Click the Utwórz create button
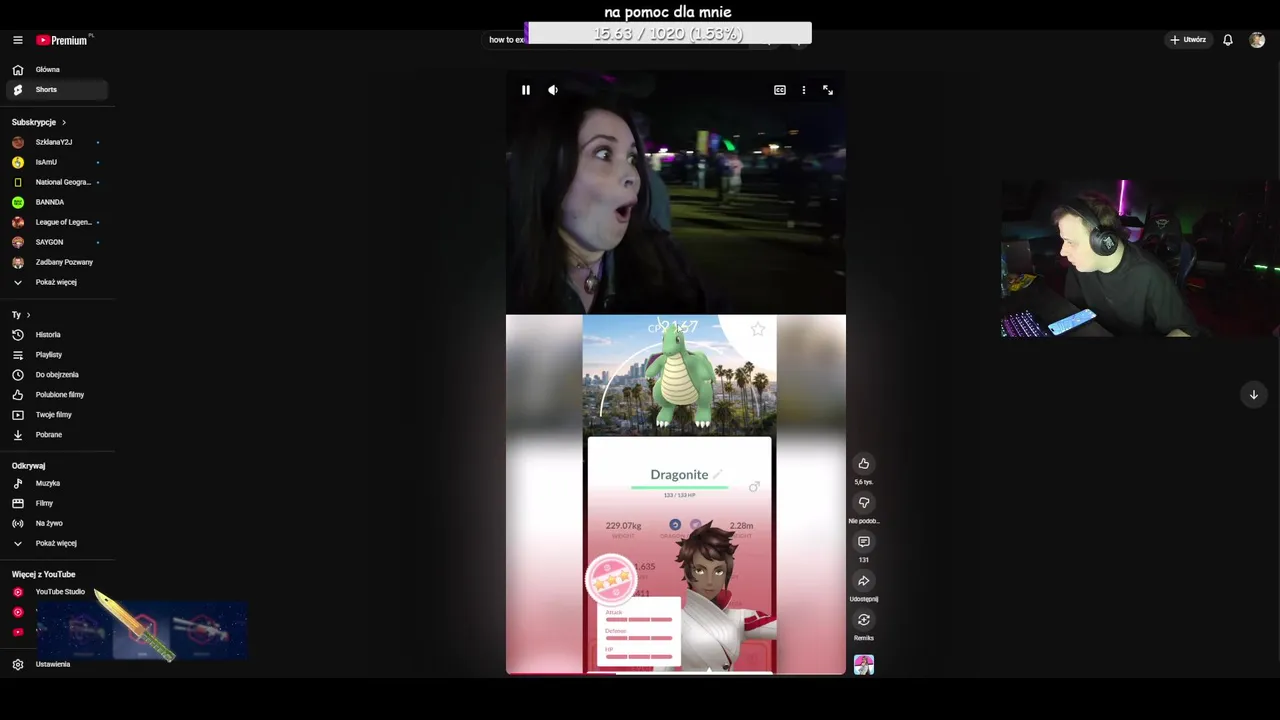This screenshot has height=720, width=1280. [x=1188, y=40]
